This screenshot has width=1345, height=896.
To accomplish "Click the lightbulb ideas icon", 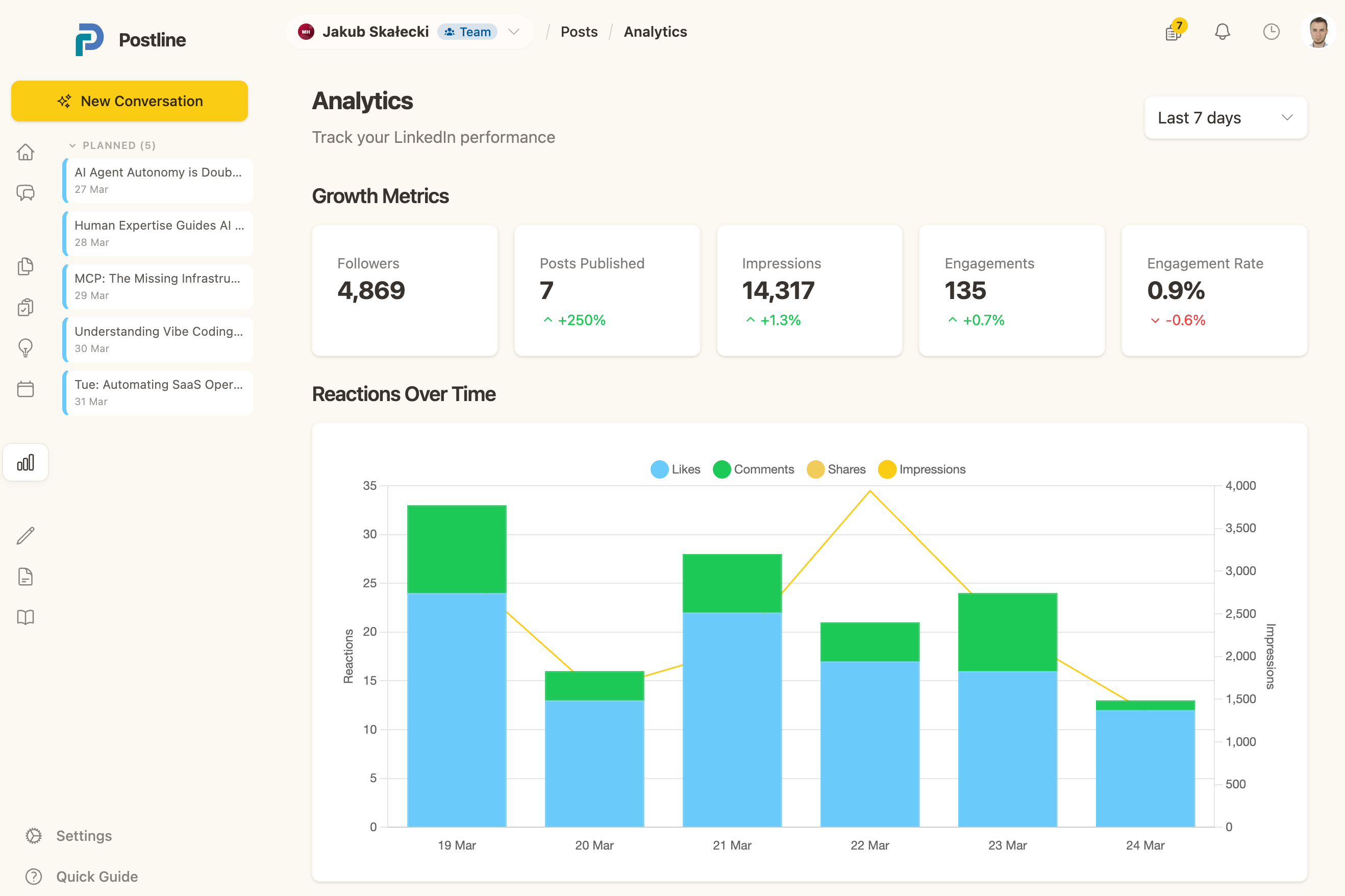I will tap(26, 347).
